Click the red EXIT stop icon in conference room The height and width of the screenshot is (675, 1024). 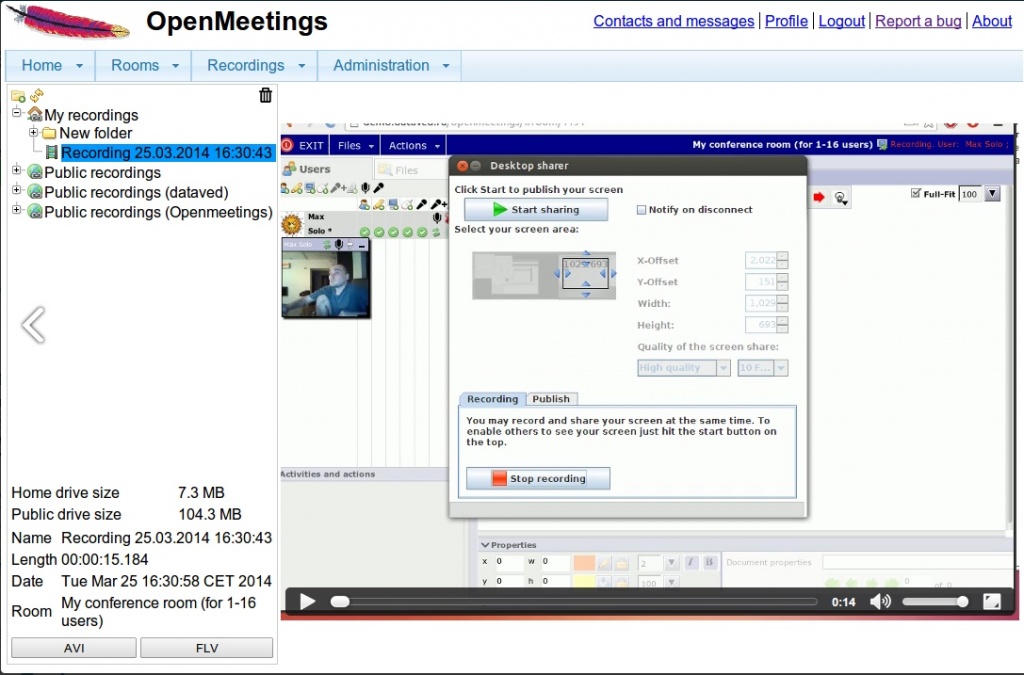tap(287, 146)
